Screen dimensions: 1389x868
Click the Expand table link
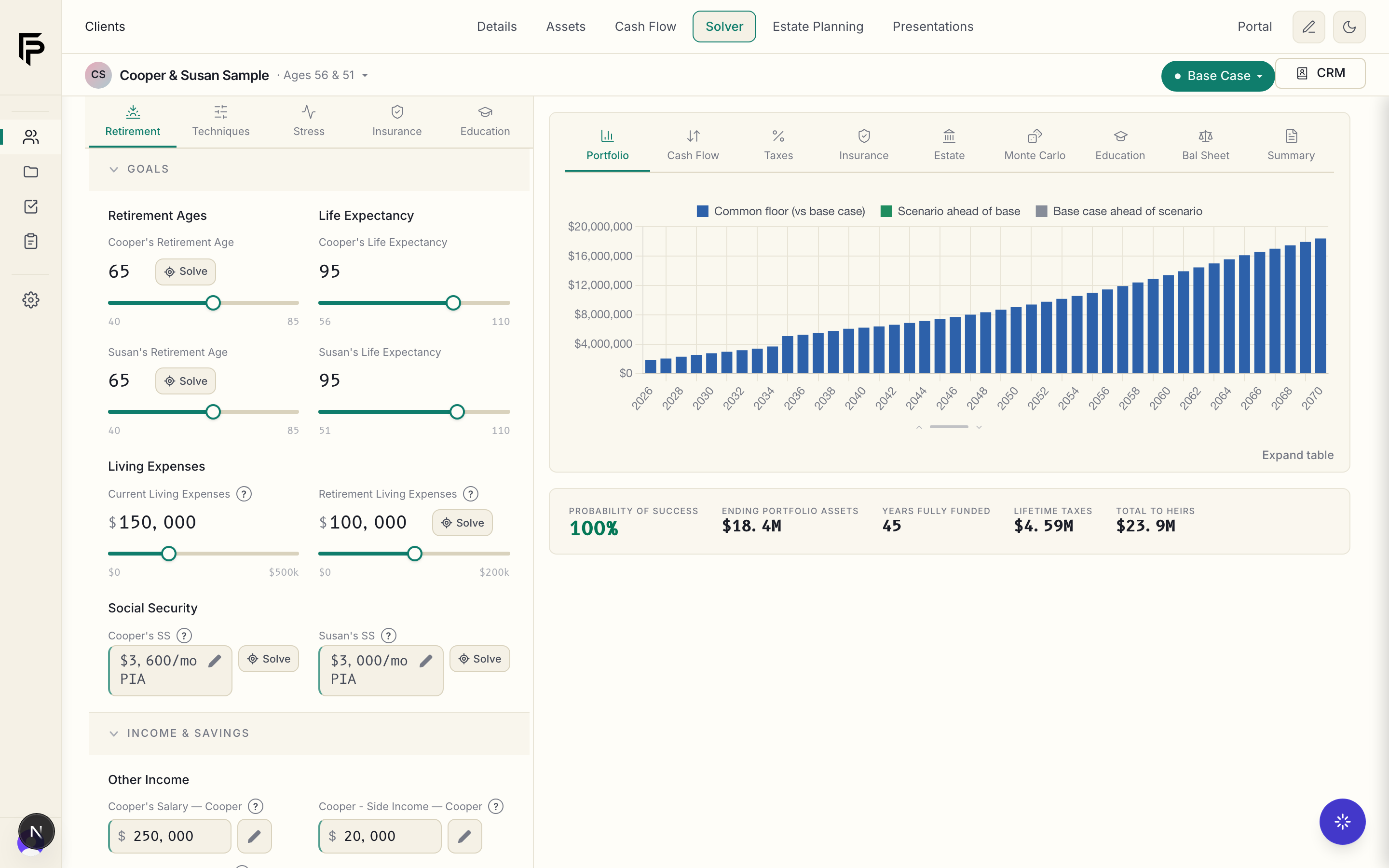1297,455
